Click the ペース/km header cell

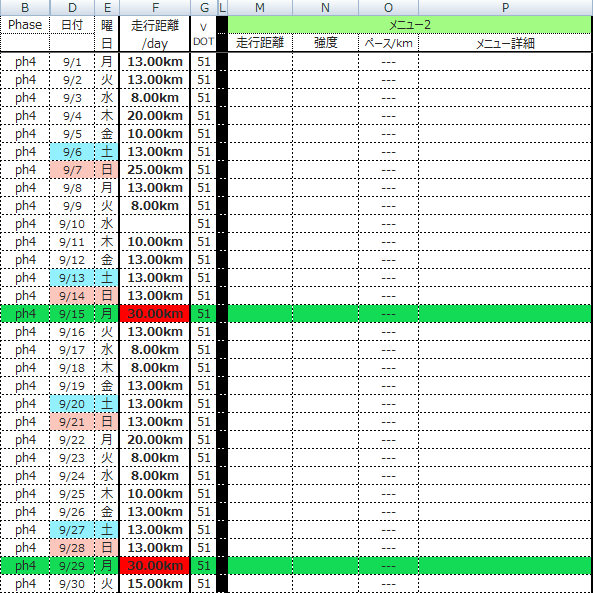[x=388, y=43]
